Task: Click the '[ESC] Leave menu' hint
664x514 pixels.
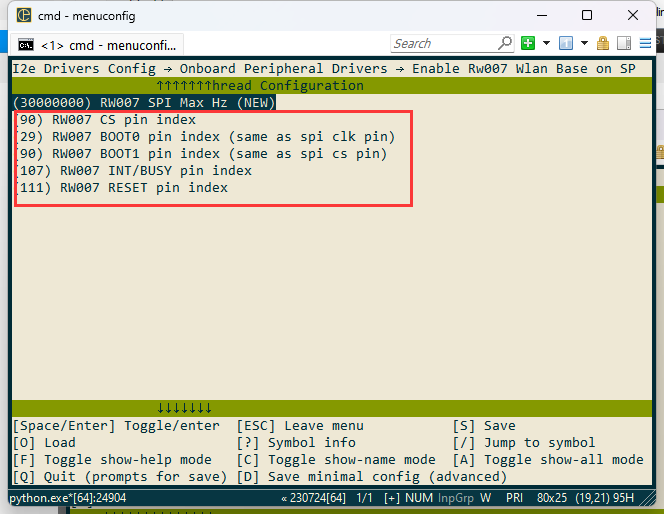Action: point(300,426)
